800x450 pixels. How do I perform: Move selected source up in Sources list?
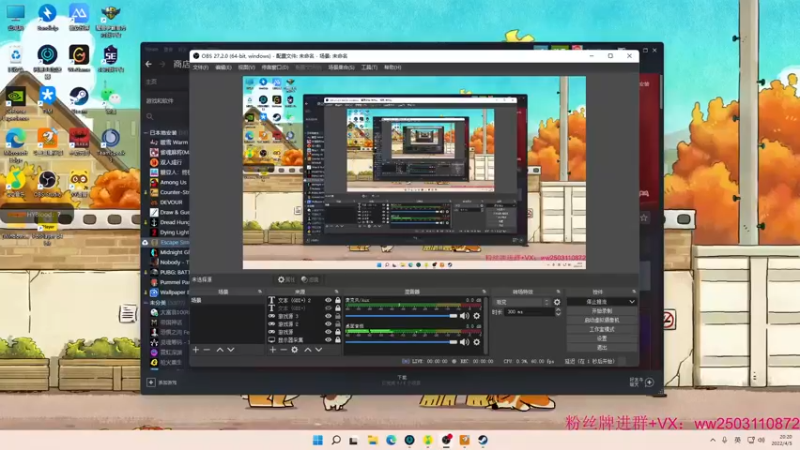coord(308,350)
